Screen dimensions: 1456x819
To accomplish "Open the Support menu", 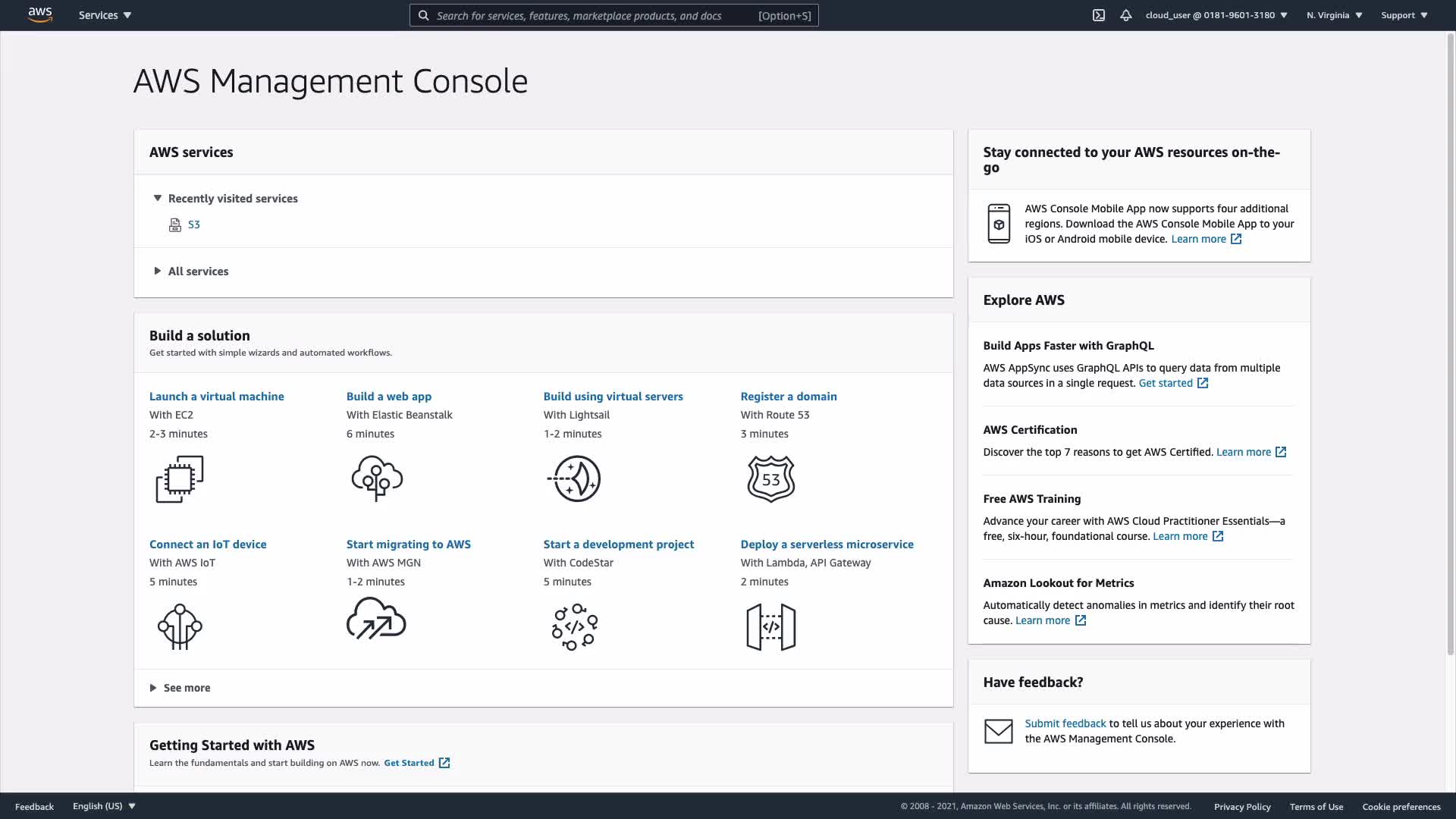I will (x=1404, y=15).
